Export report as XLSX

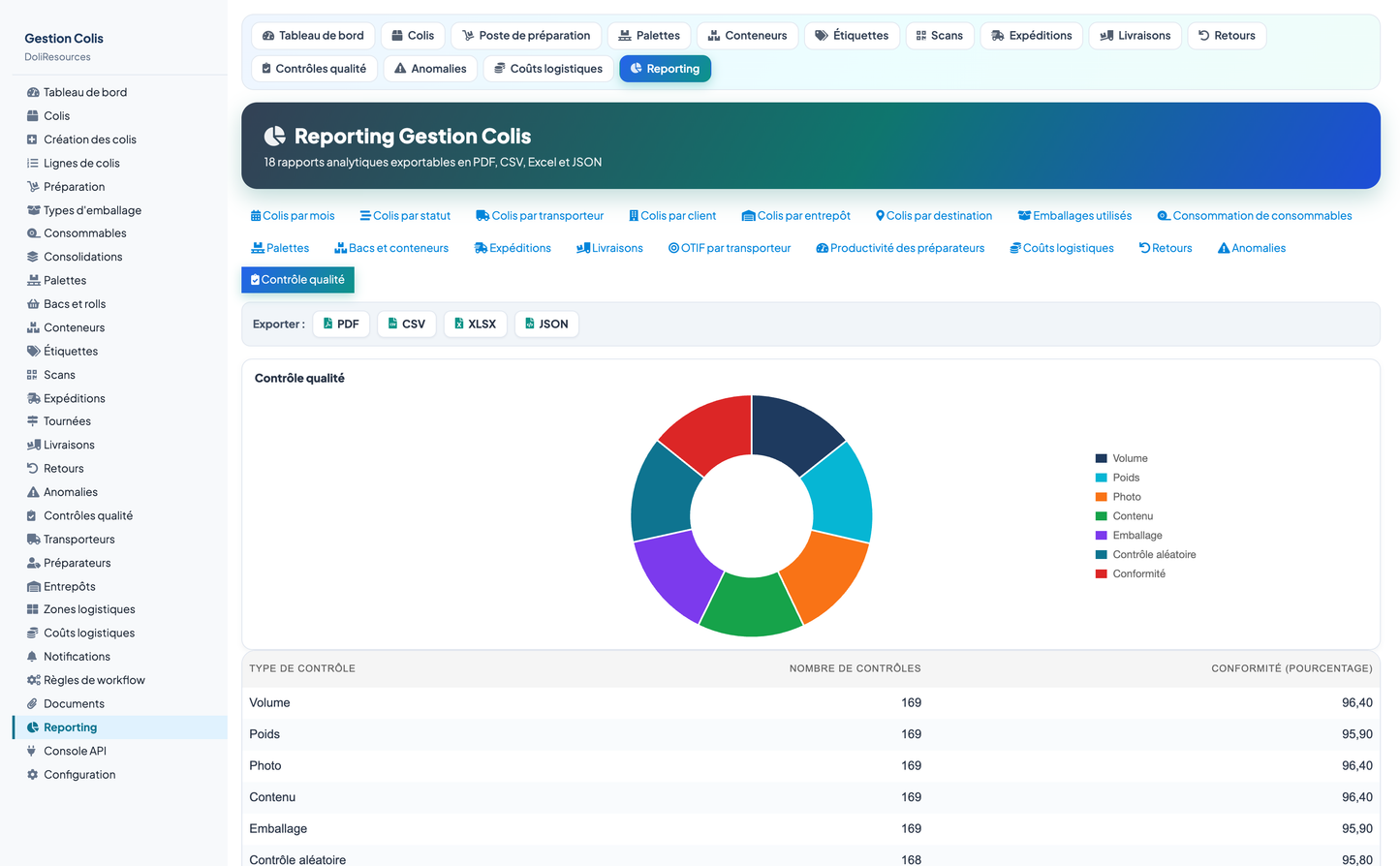click(x=475, y=325)
